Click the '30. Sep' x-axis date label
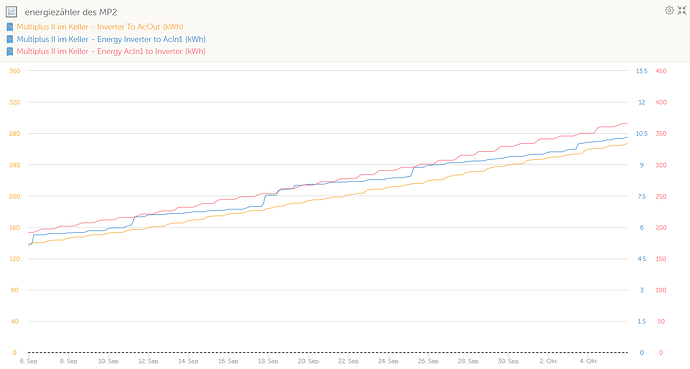The height and width of the screenshot is (369, 690). click(x=508, y=361)
